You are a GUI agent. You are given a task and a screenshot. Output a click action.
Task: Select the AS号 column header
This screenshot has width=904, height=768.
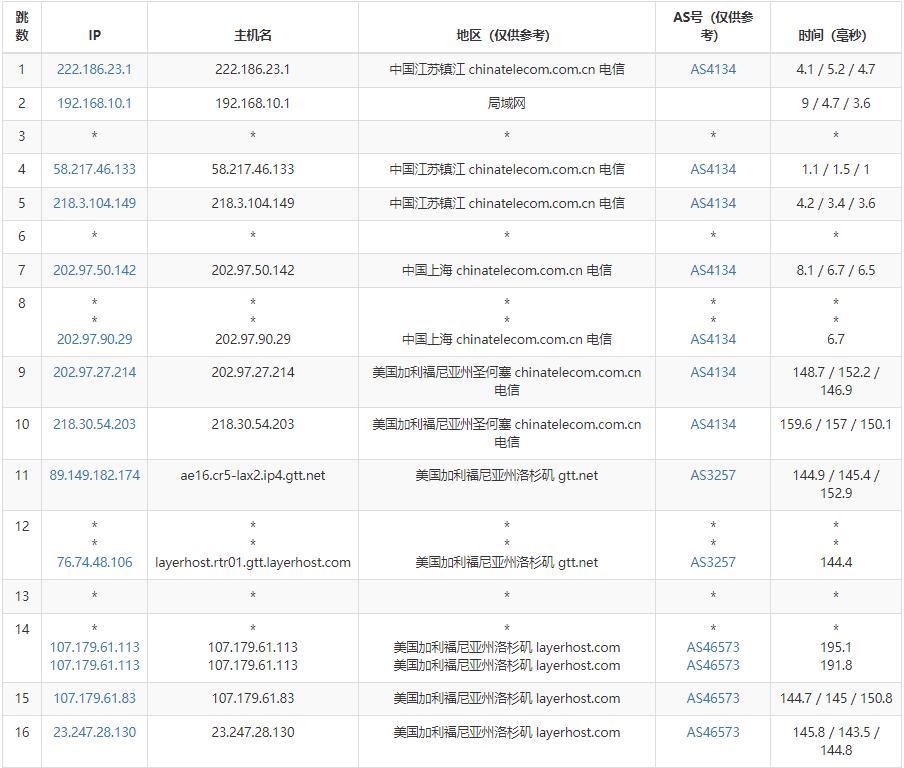[713, 27]
